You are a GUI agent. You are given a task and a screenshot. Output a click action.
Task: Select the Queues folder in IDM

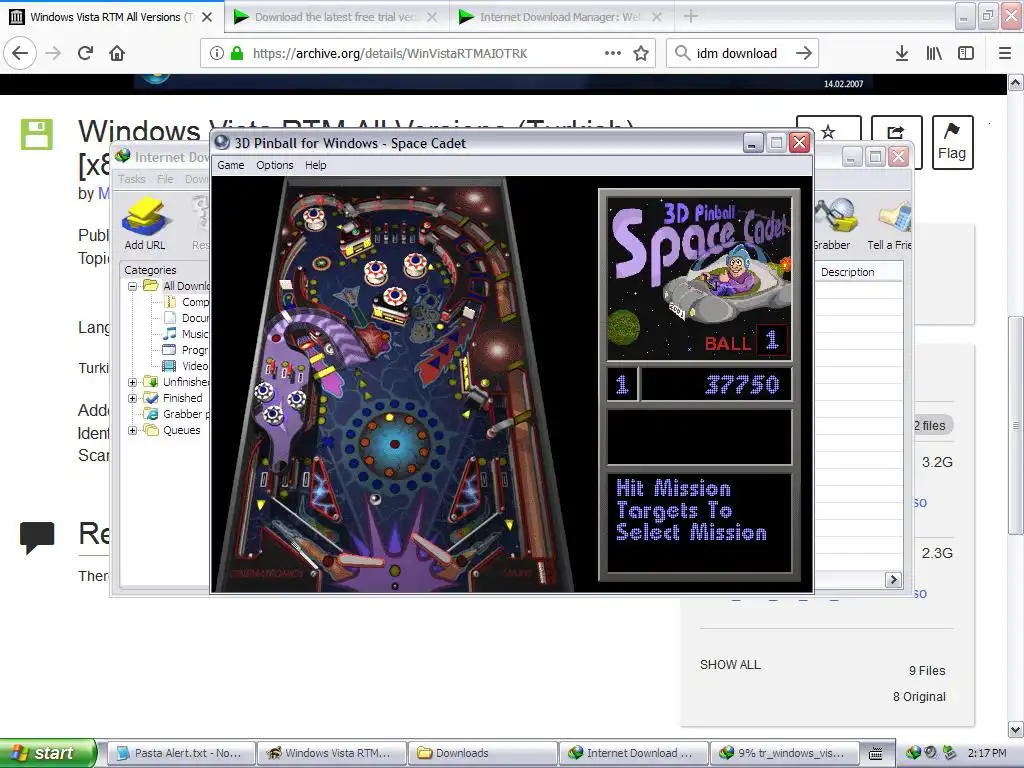tap(172, 430)
